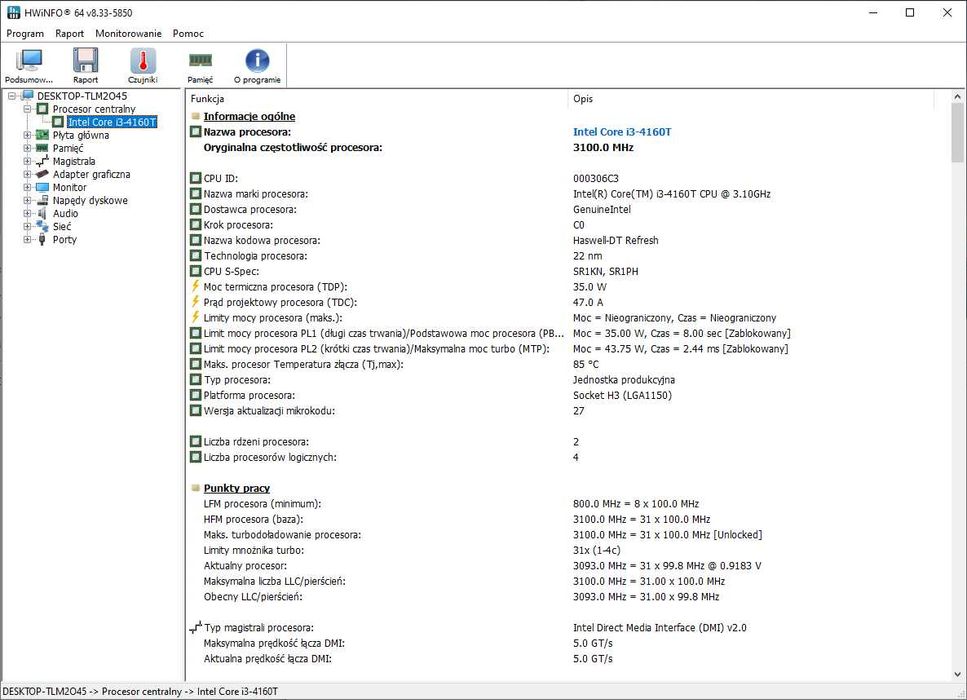The width and height of the screenshot is (967, 700).
Task: Click the vertical scrollbar thumb
Action: [957, 132]
